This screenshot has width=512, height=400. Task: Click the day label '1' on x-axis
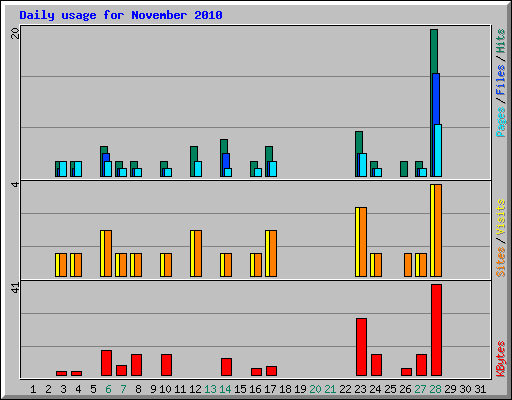click(x=33, y=389)
